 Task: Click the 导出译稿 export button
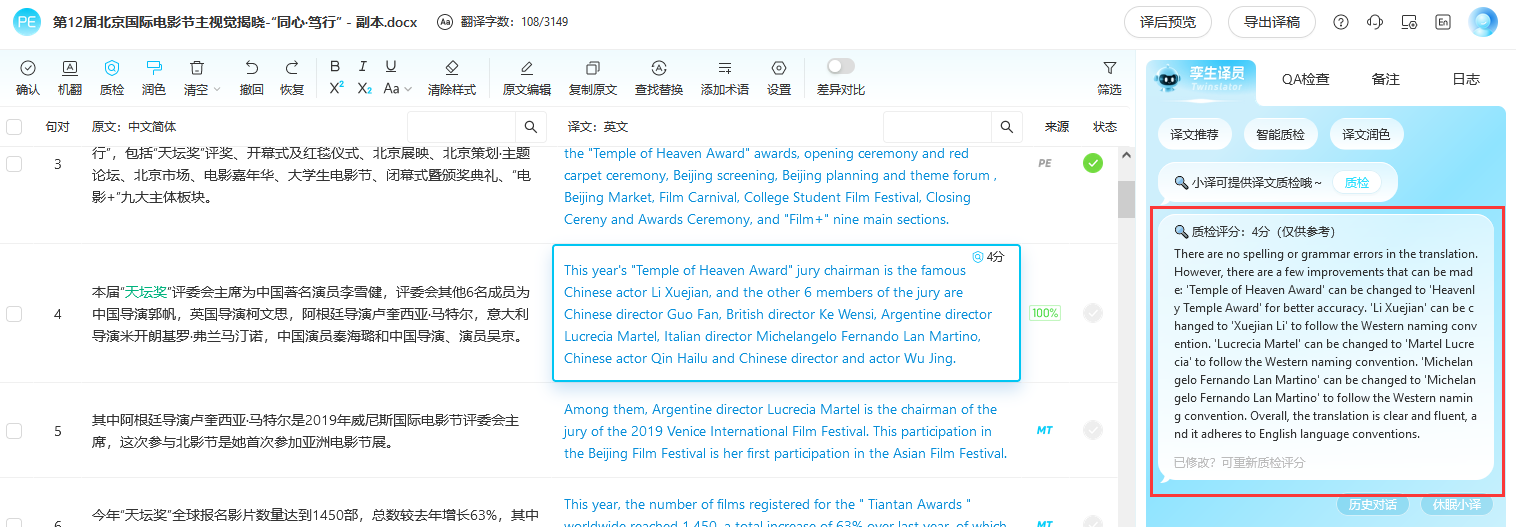(1271, 22)
